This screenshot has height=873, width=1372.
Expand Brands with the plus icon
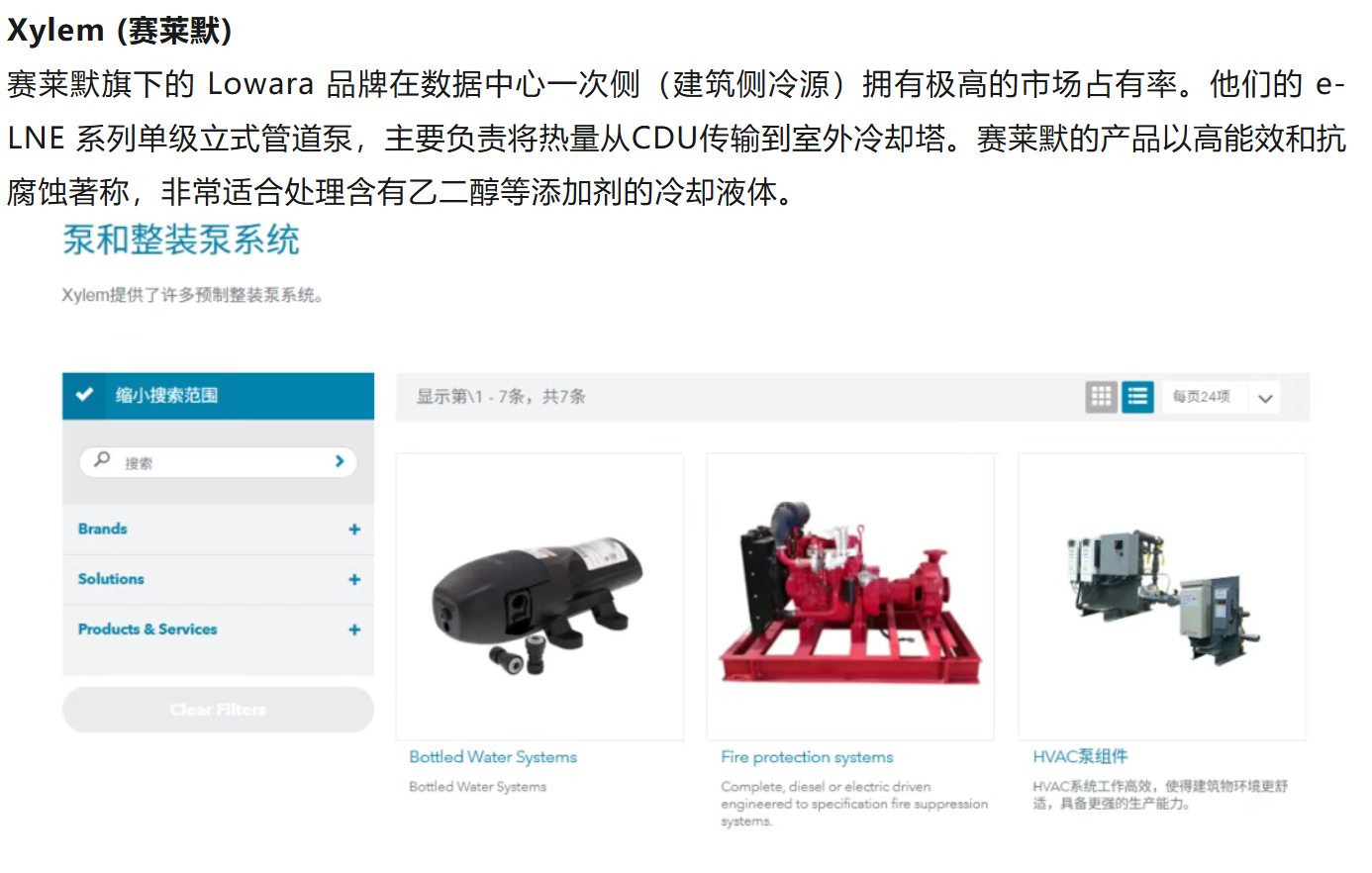click(354, 530)
